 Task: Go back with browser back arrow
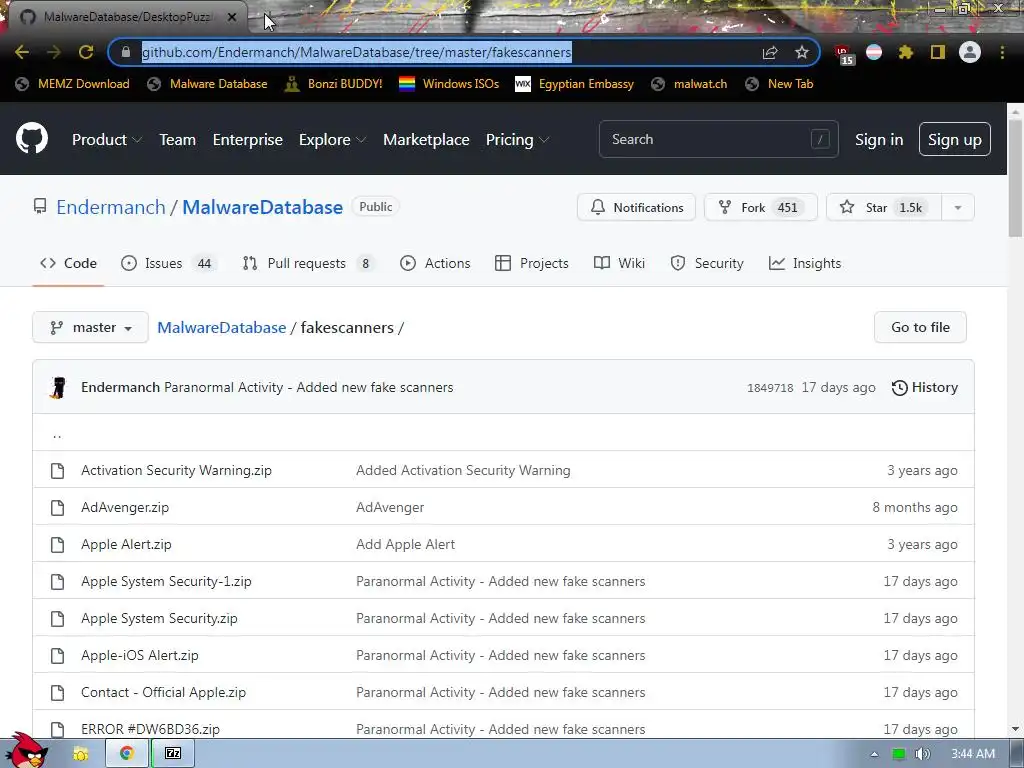[22, 52]
